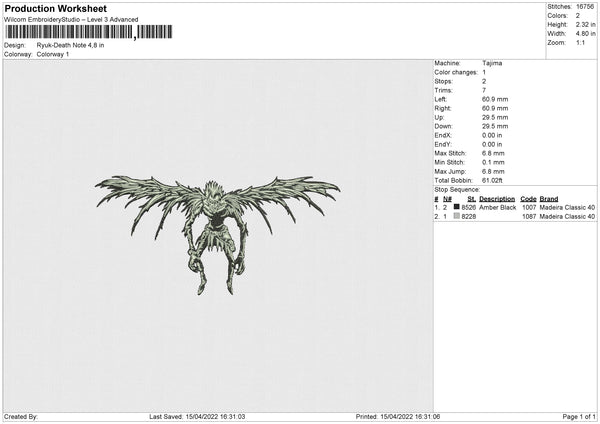
Task: Click the Colors value 2
Action: coord(578,16)
